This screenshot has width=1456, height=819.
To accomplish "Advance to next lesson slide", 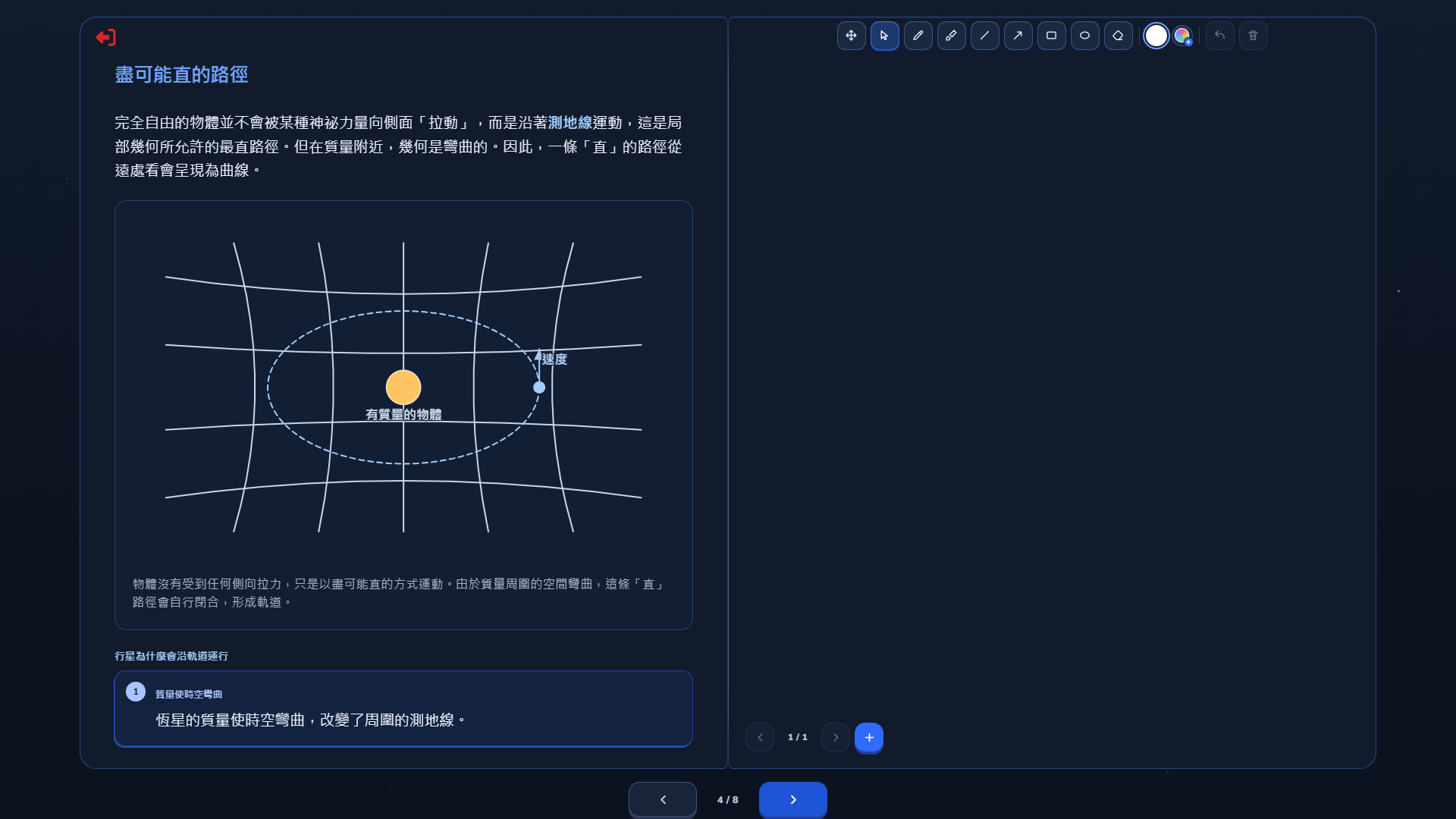I will (793, 799).
